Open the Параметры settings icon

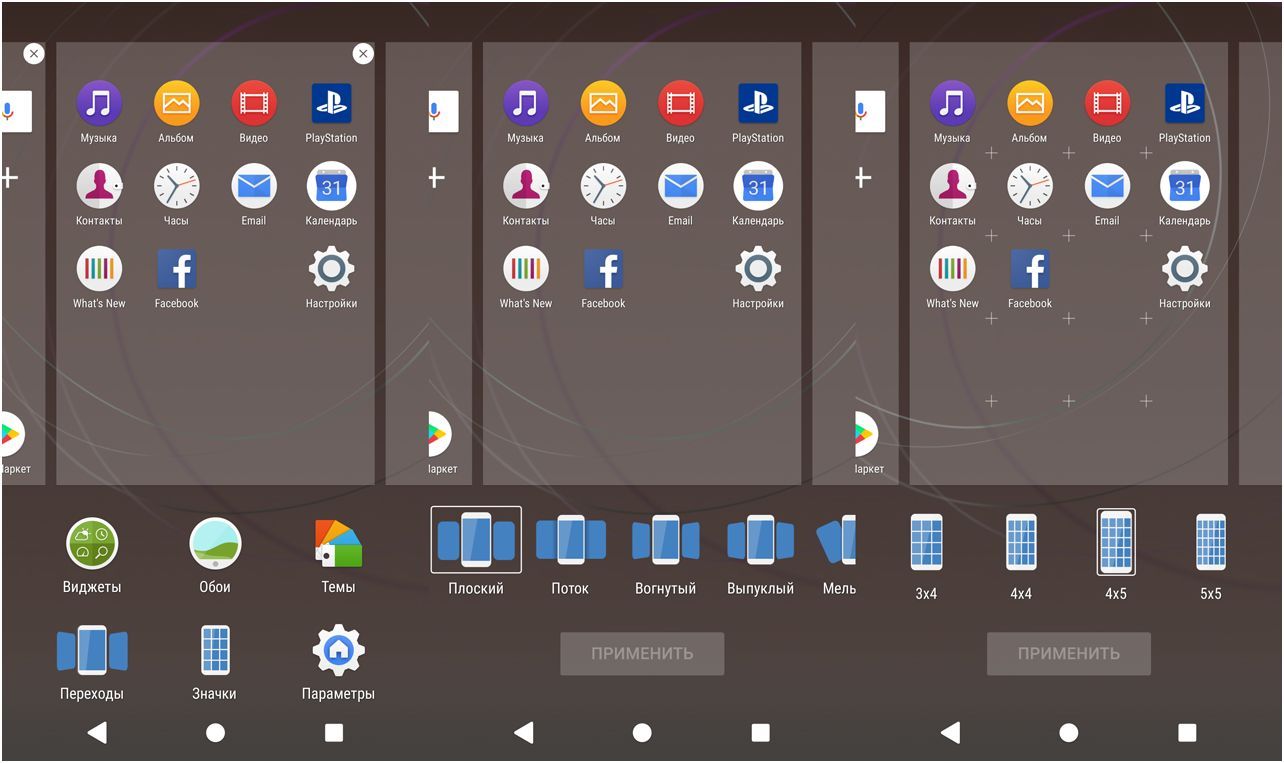click(337, 652)
